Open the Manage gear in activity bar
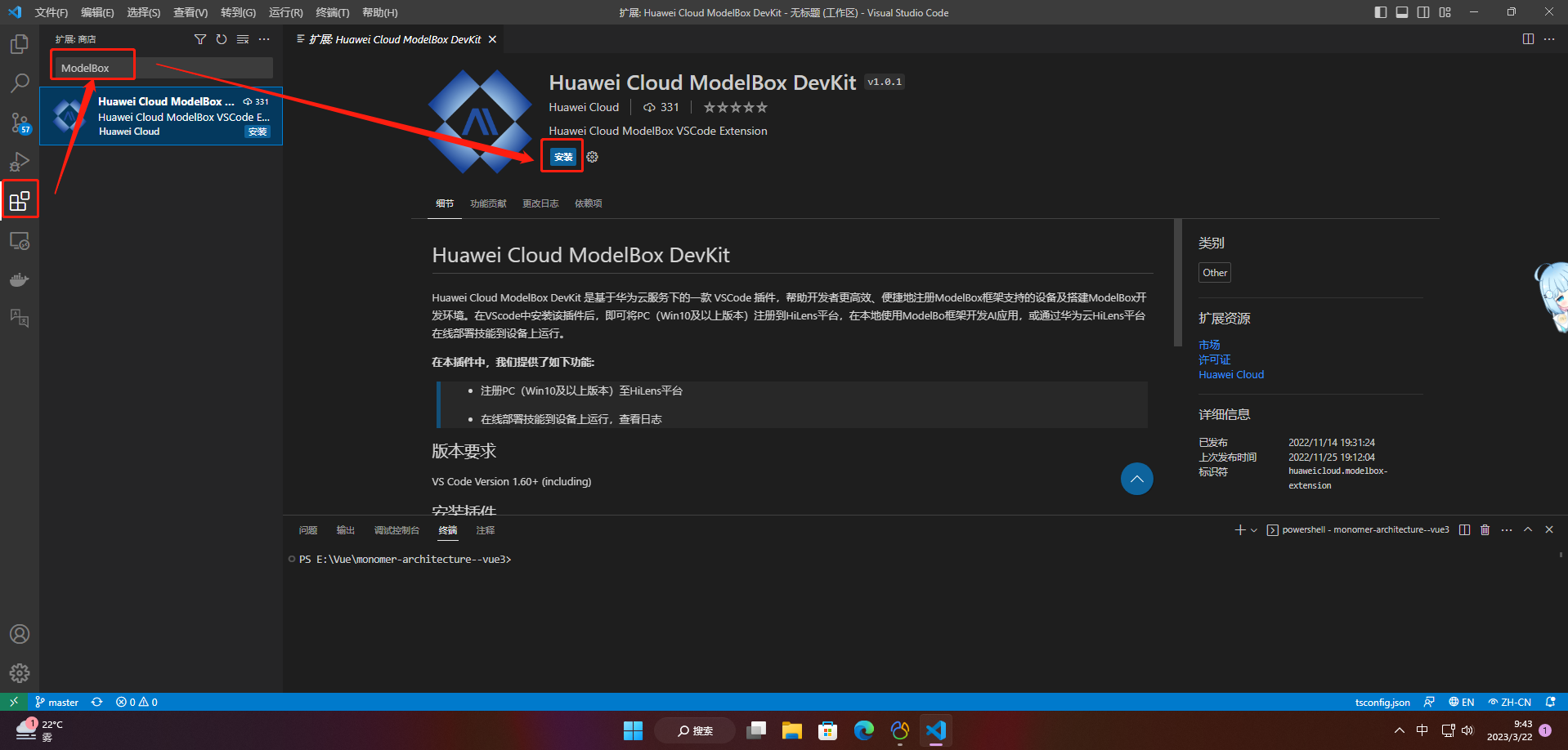This screenshot has height=750, width=1568. (20, 673)
